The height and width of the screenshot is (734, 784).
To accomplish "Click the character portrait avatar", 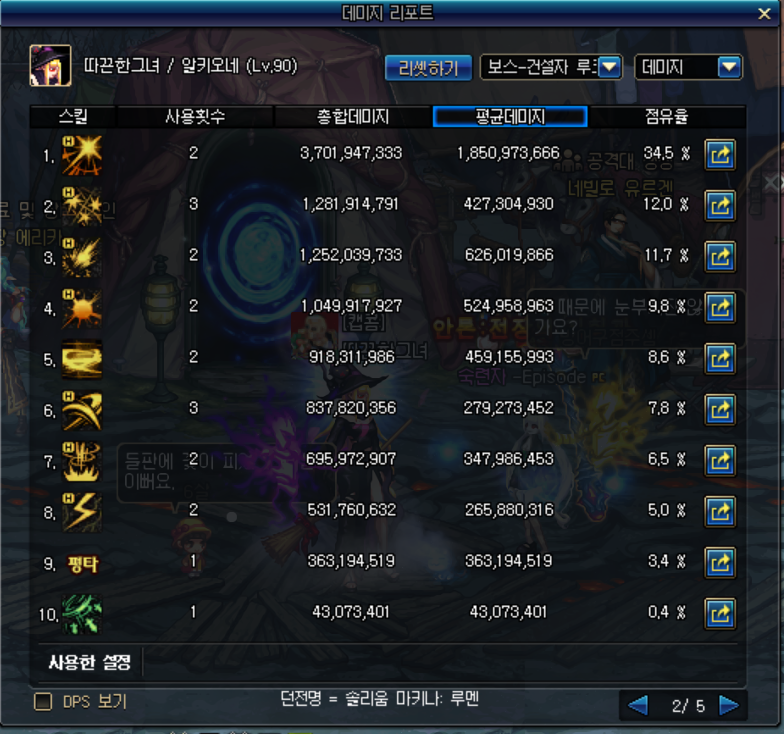I will click(x=50, y=66).
